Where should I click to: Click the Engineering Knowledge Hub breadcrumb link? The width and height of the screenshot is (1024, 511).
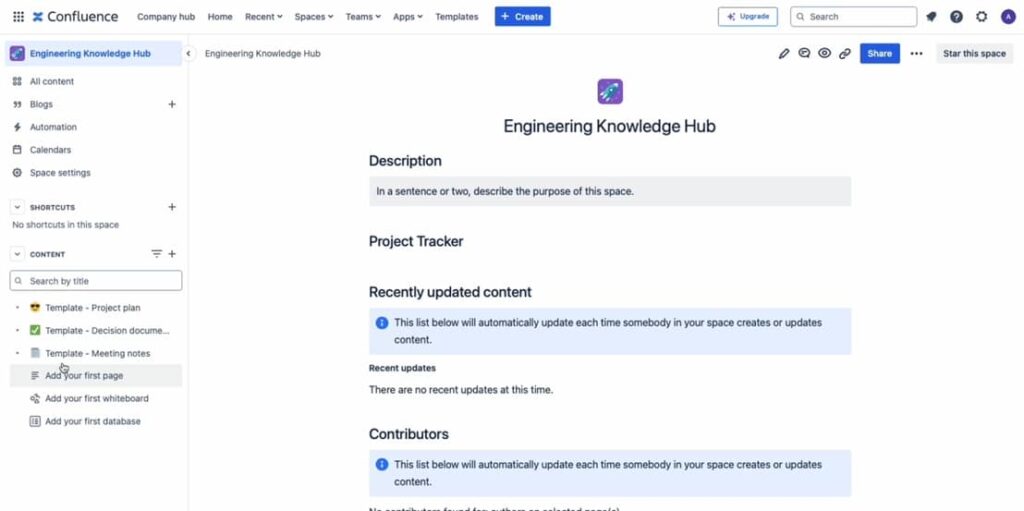tap(263, 54)
